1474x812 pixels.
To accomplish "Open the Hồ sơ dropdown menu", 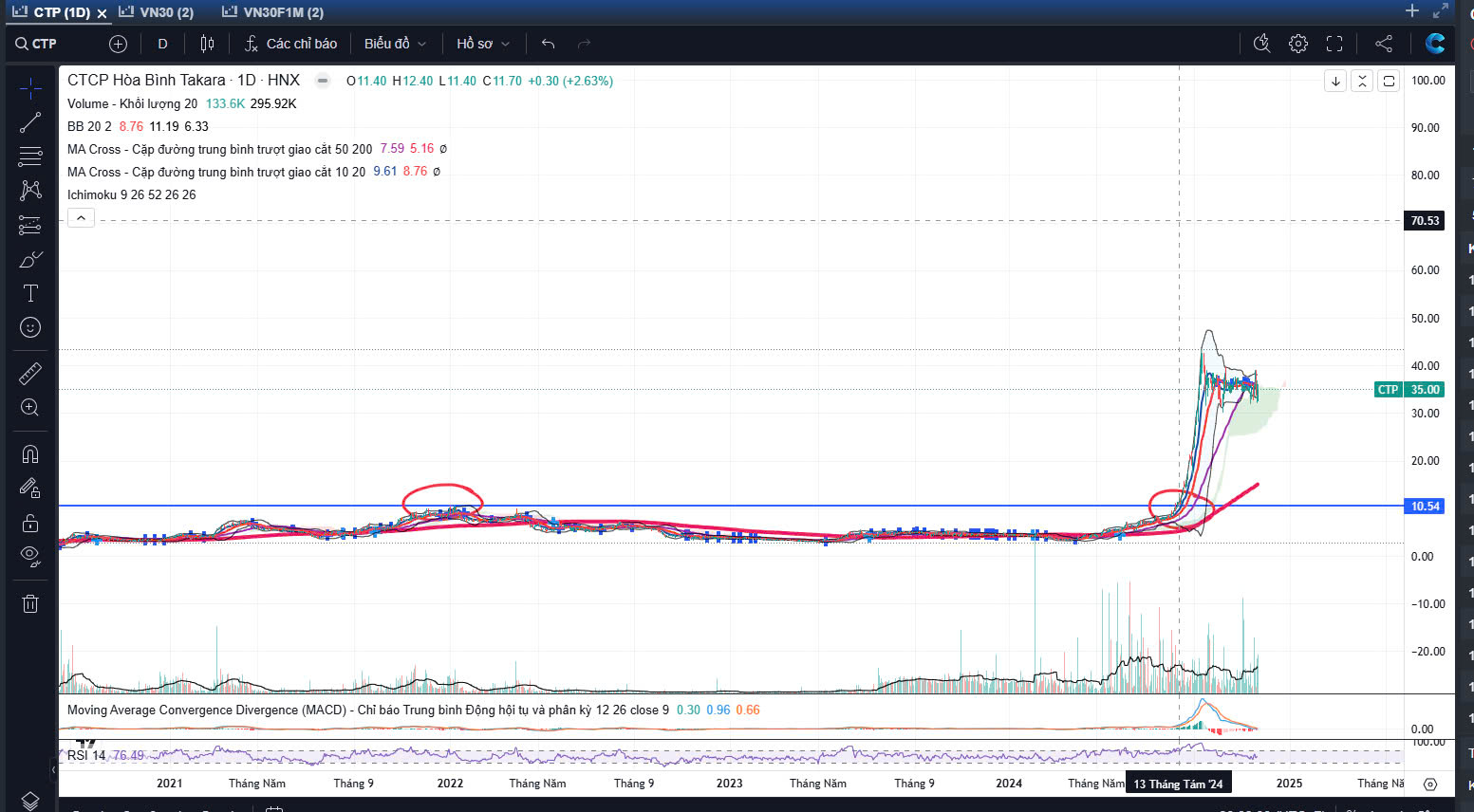I will coord(483,44).
